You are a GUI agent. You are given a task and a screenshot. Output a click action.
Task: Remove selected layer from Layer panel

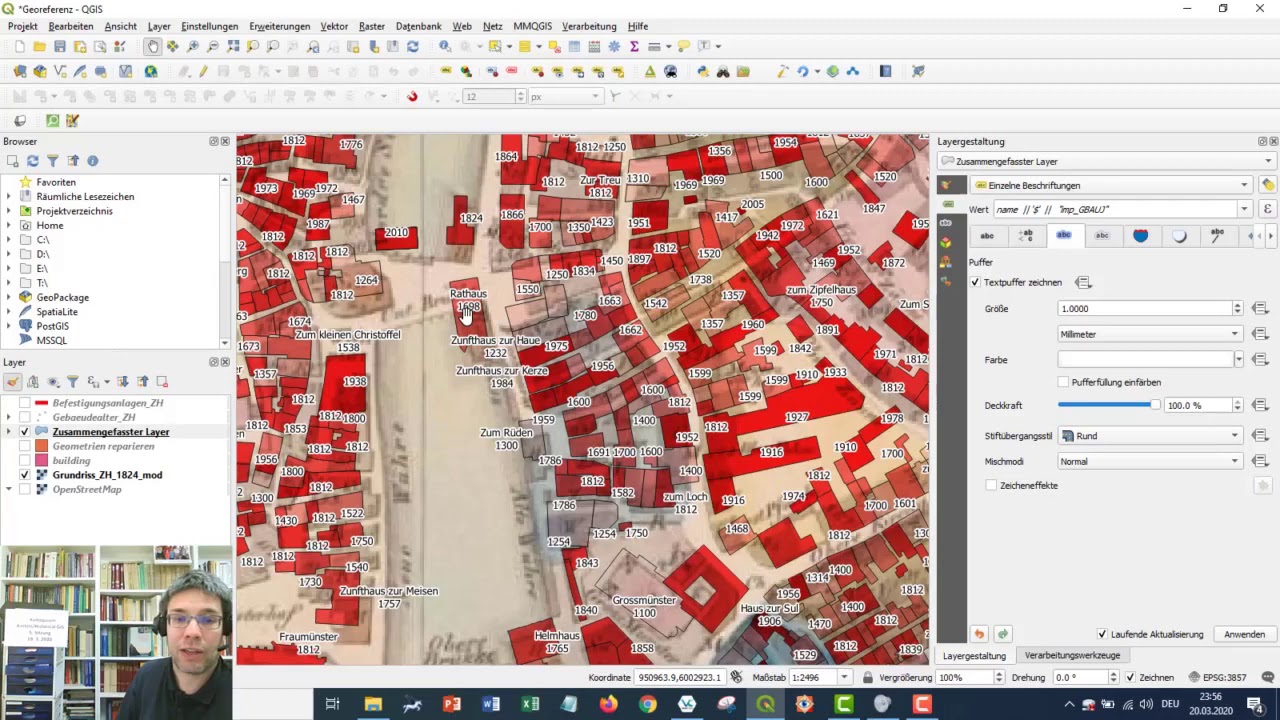[x=162, y=381]
